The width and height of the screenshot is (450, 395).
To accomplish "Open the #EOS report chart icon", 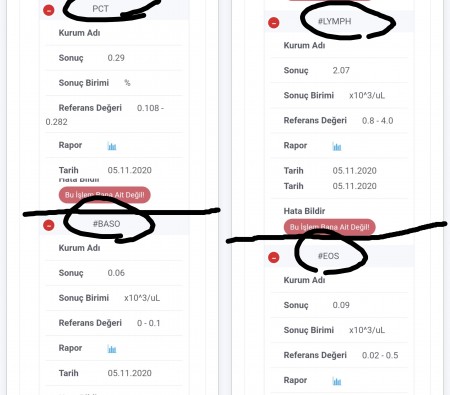I will tap(337, 381).
